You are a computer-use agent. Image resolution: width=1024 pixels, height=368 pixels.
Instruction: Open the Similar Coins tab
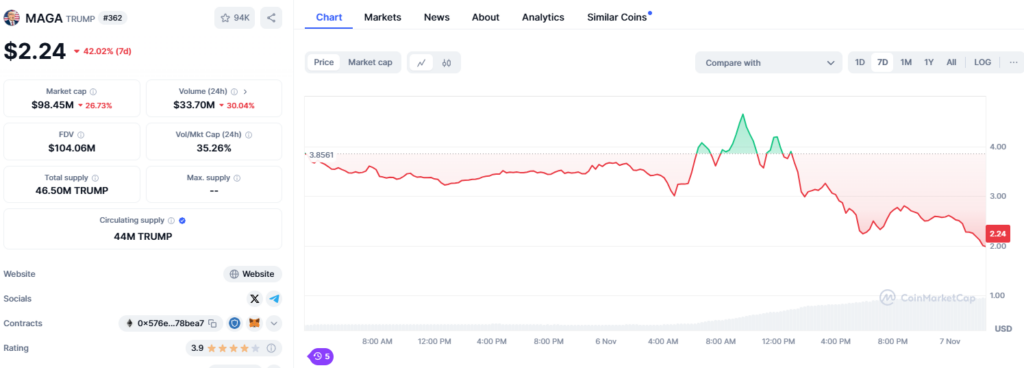click(x=617, y=18)
